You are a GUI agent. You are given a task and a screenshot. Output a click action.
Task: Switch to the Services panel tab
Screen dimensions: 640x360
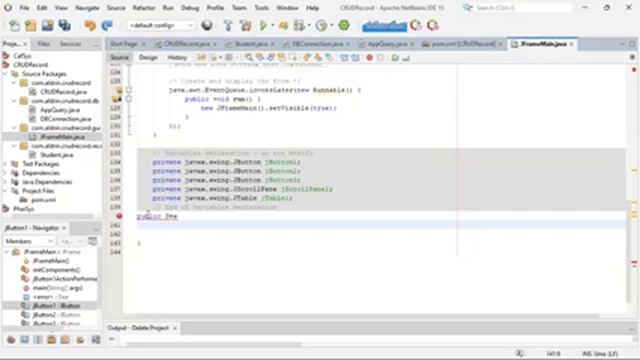pyautogui.click(x=70, y=44)
